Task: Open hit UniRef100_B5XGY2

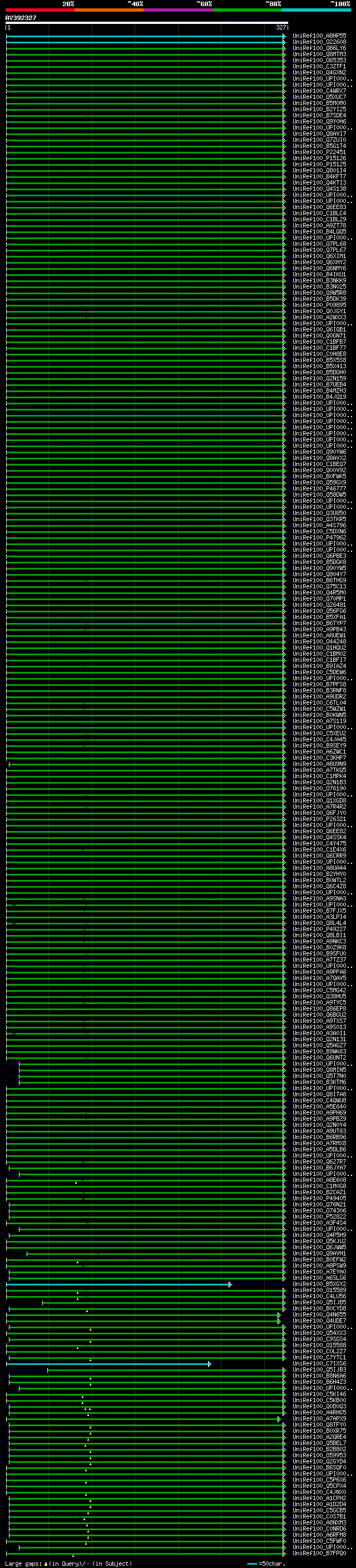Action: [319, 1284]
